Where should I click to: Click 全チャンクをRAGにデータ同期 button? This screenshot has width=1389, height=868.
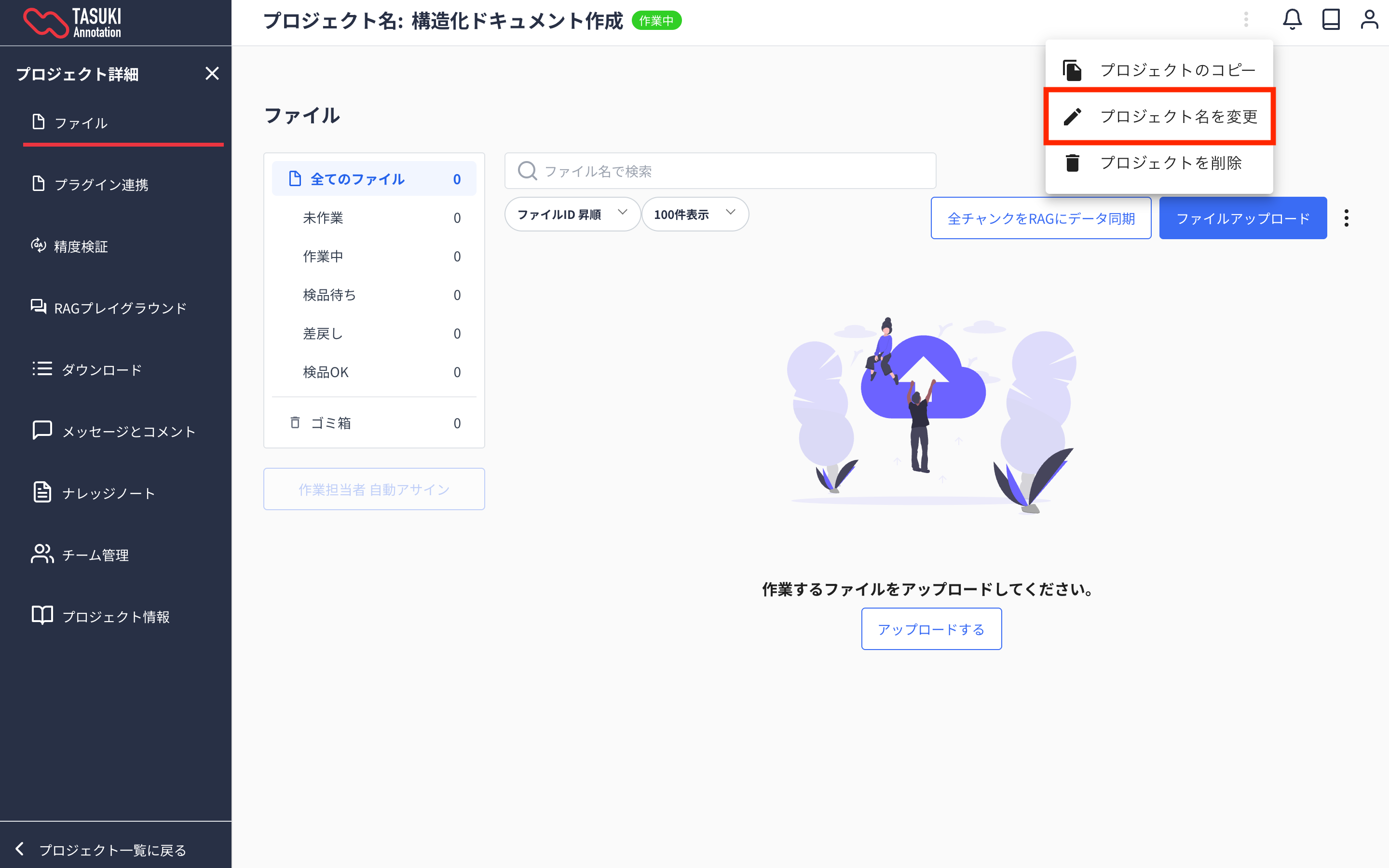tap(1041, 218)
